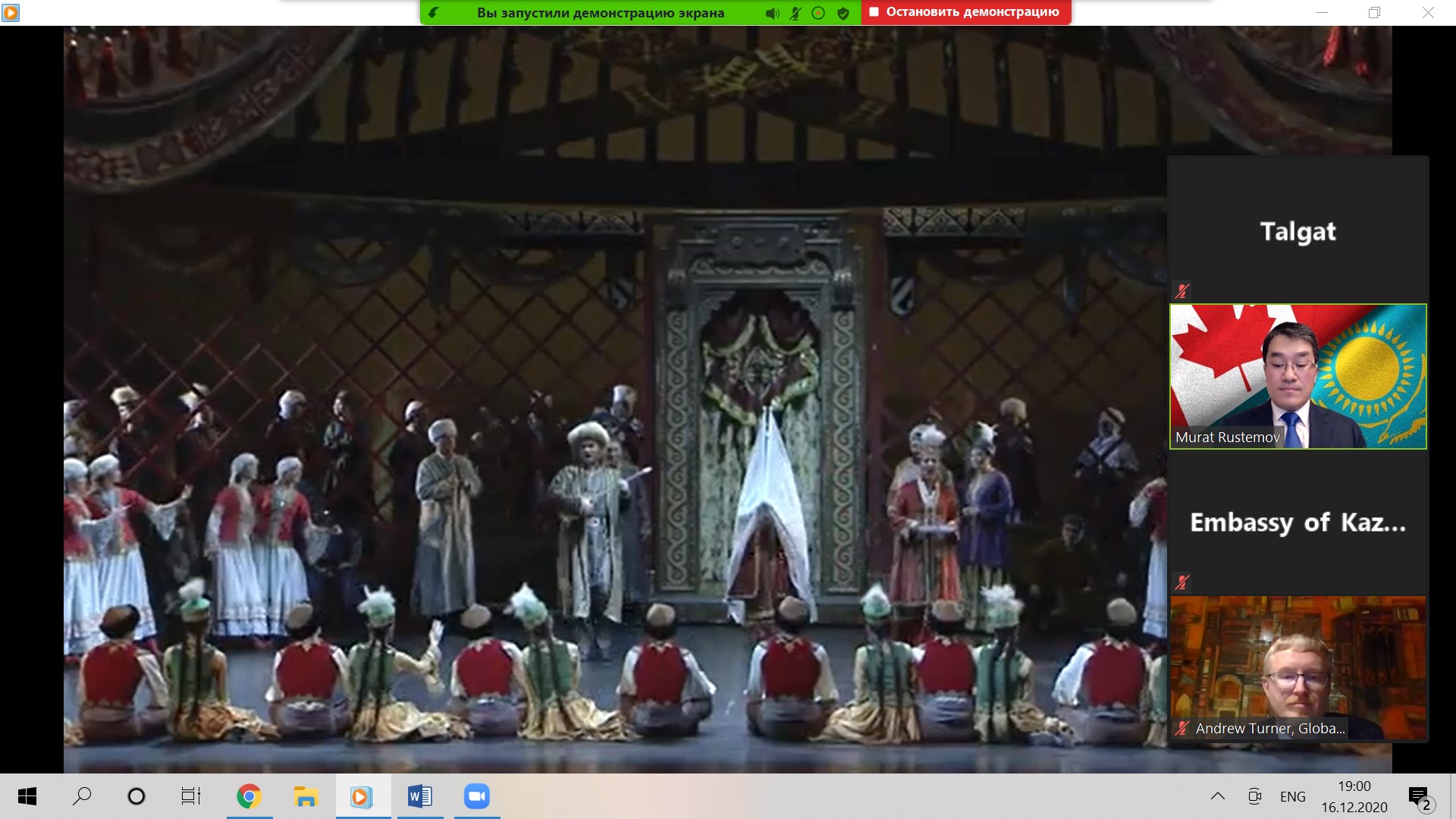The image size is (1456, 819).
Task: Open Windows search from taskbar
Action: (x=81, y=796)
